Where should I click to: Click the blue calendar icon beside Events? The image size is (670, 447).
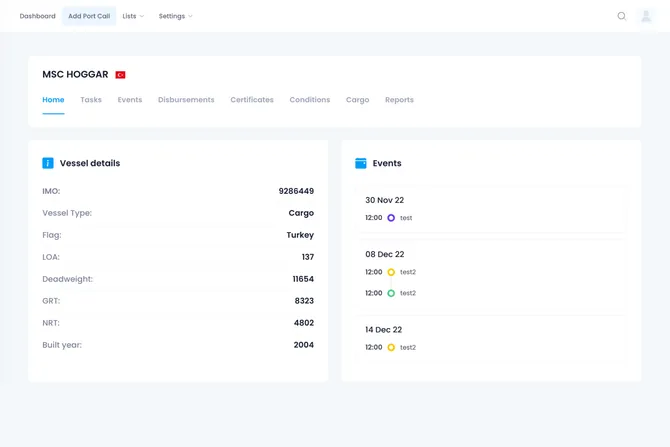361,163
